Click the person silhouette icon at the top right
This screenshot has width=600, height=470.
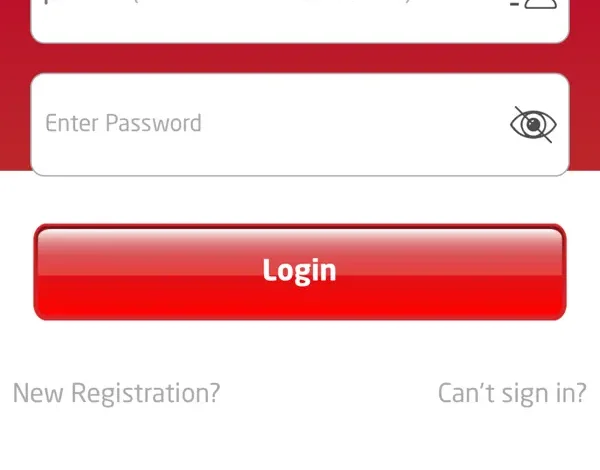[540, 4]
